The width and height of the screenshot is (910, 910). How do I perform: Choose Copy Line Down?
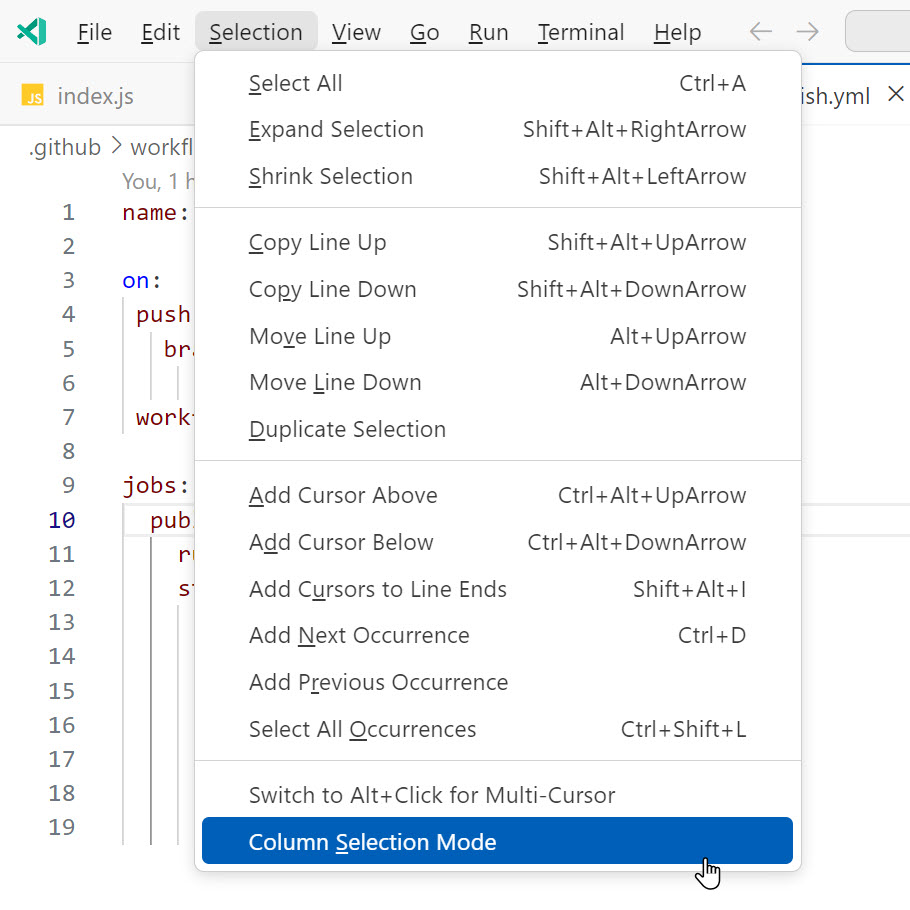[497, 289]
